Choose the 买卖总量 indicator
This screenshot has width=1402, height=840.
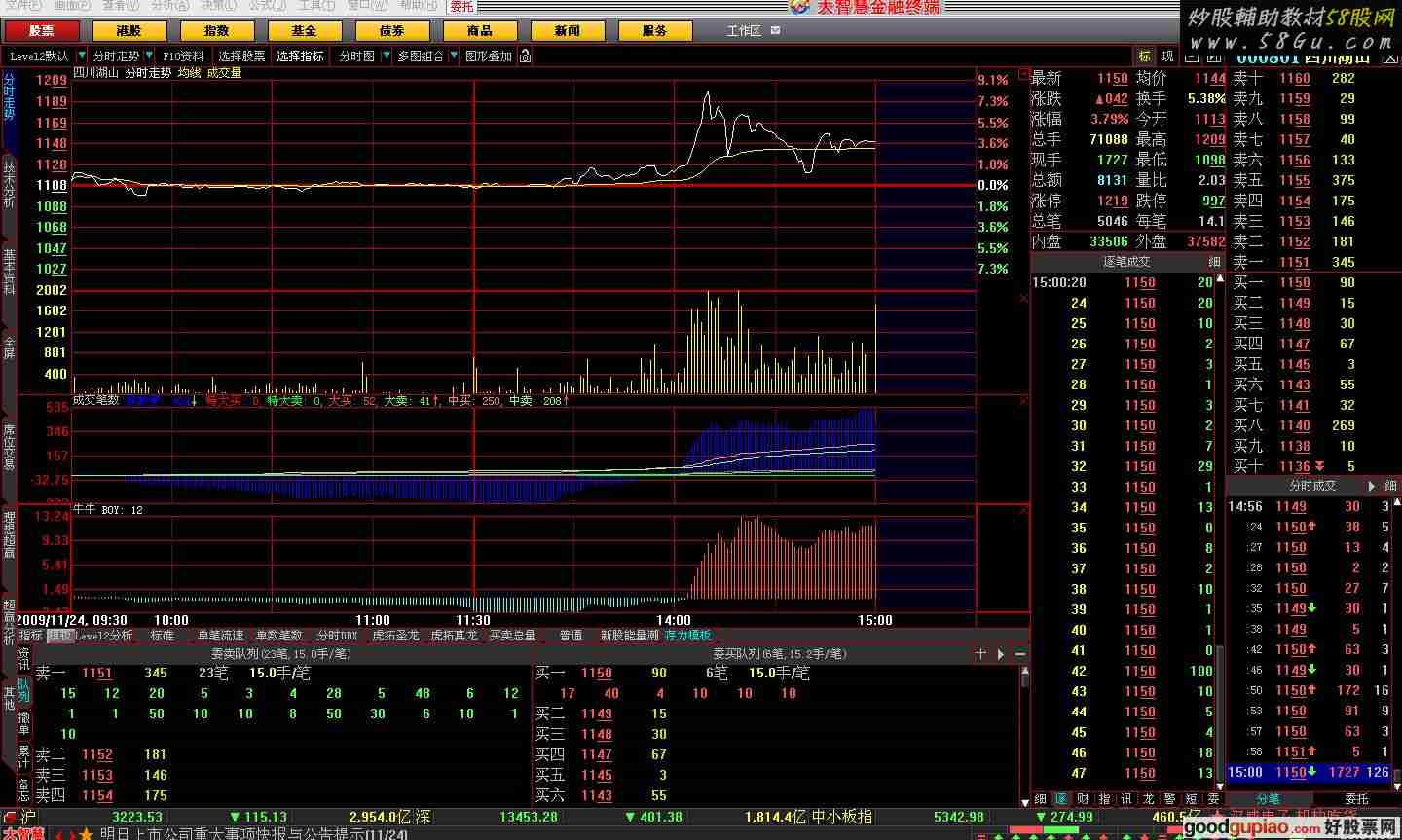pyautogui.click(x=512, y=636)
